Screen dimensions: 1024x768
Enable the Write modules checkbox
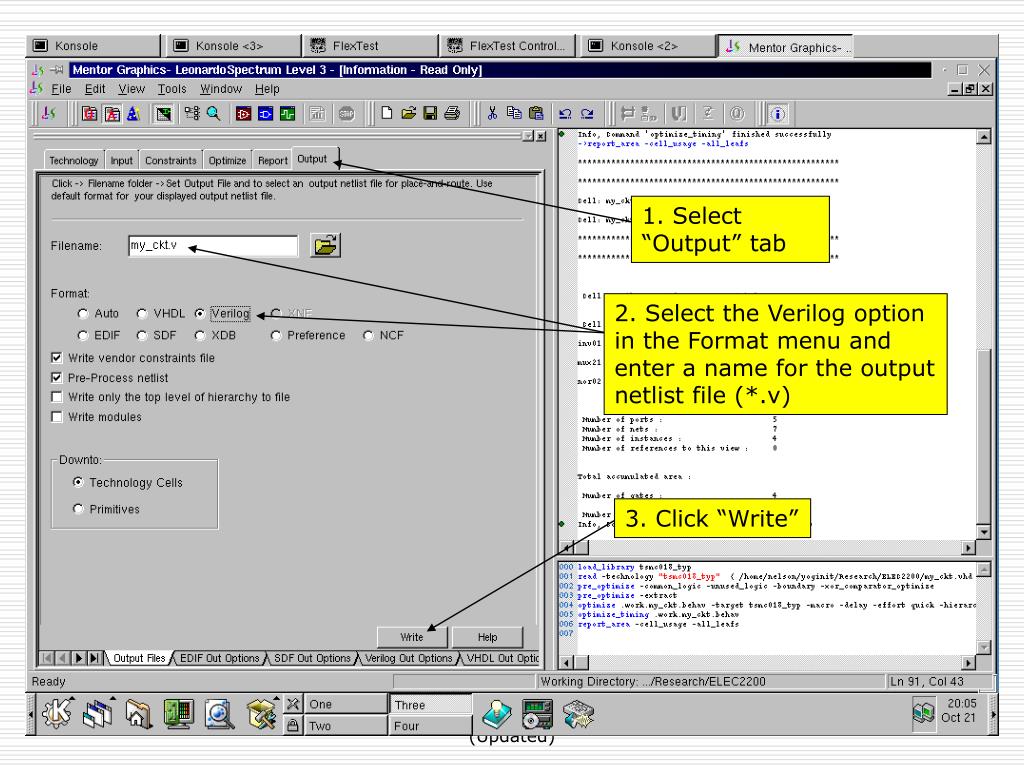(x=57, y=417)
